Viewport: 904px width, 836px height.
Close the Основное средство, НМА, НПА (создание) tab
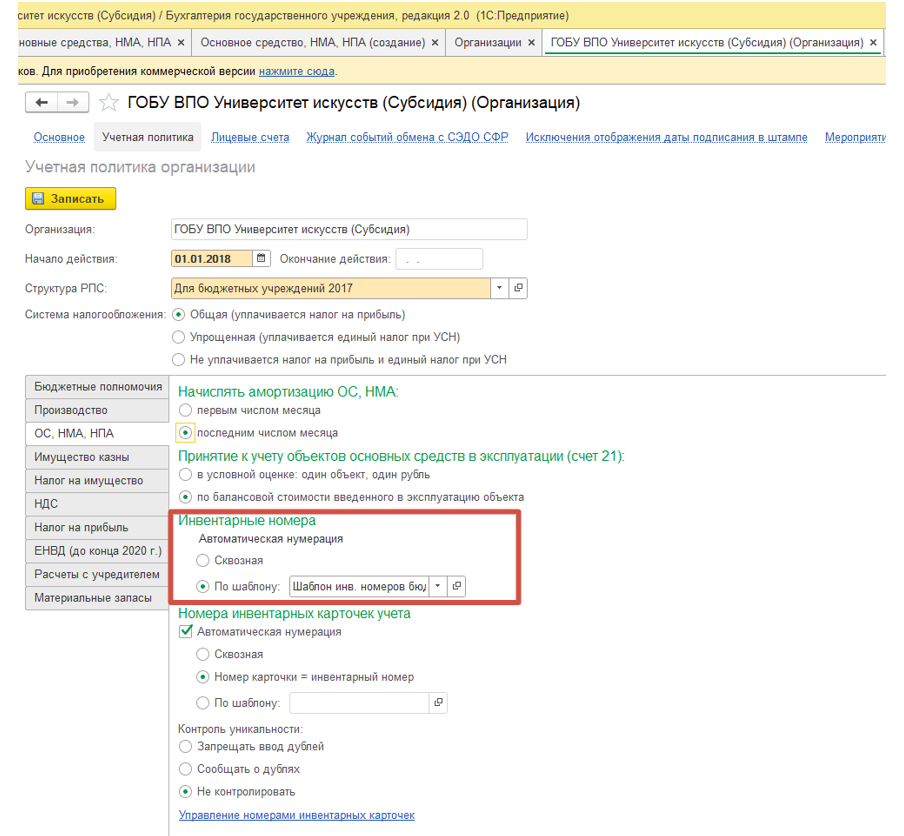pyautogui.click(x=435, y=43)
